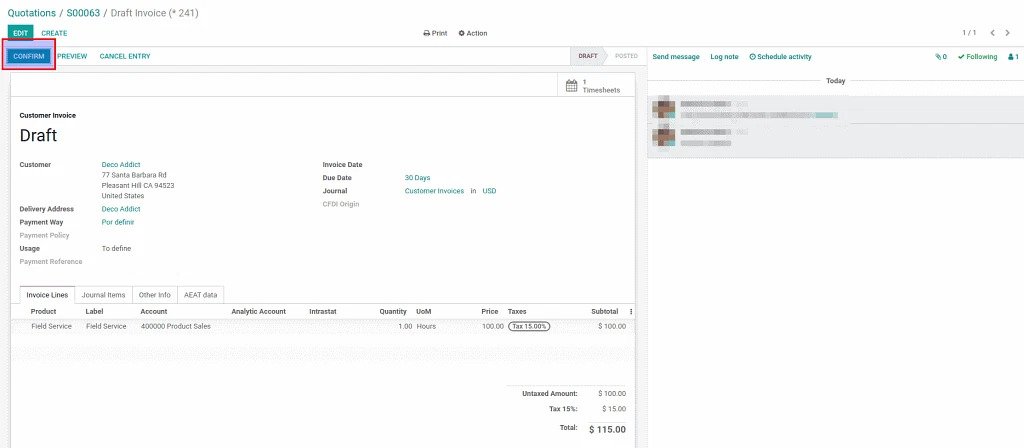This screenshot has width=1024, height=448.
Task: Open Por definir payment way link
Action: tap(118, 222)
